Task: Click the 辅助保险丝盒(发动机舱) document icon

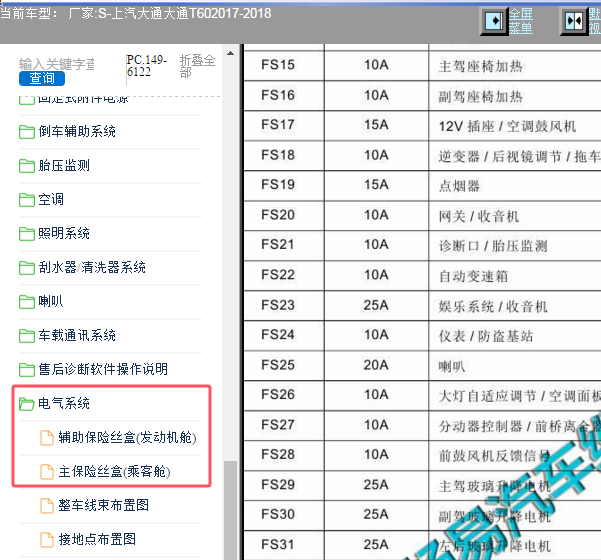Action: (47, 438)
